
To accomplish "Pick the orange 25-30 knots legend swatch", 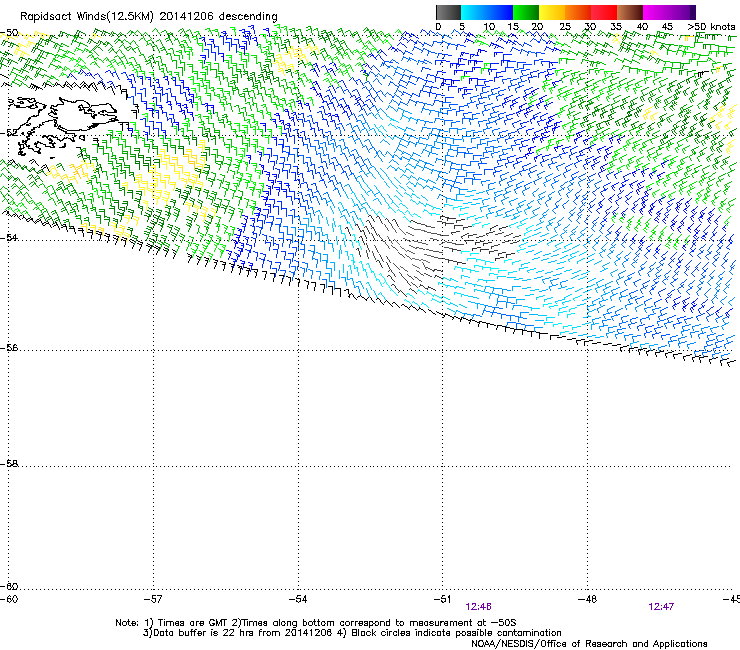I will click(578, 12).
